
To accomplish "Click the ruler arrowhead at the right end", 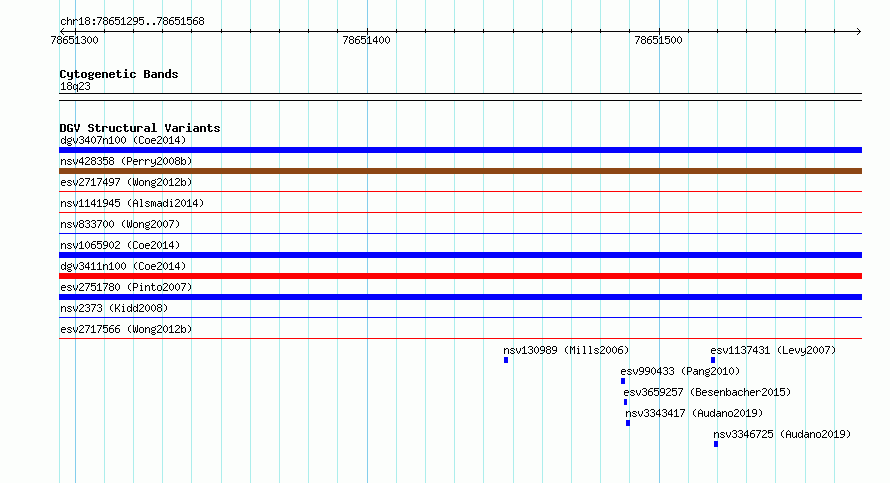I will tap(858, 31).
